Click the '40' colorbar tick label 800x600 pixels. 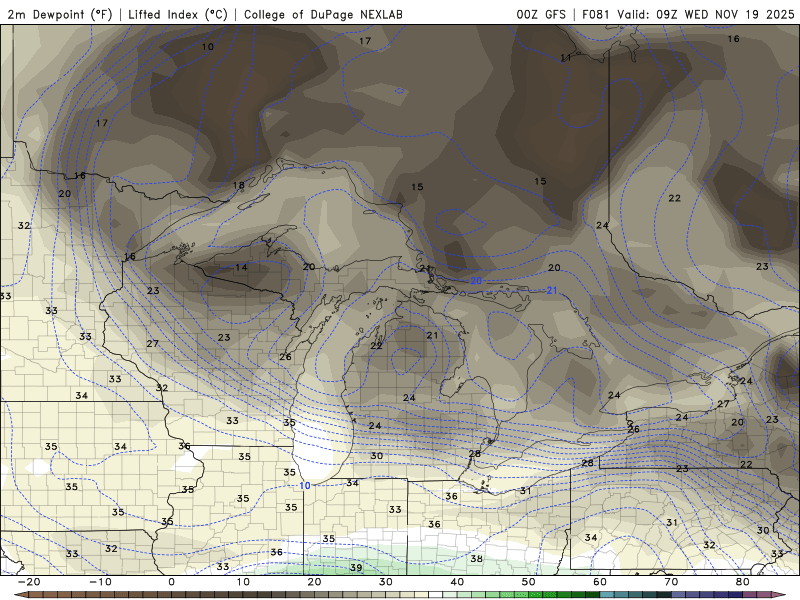coord(457,582)
